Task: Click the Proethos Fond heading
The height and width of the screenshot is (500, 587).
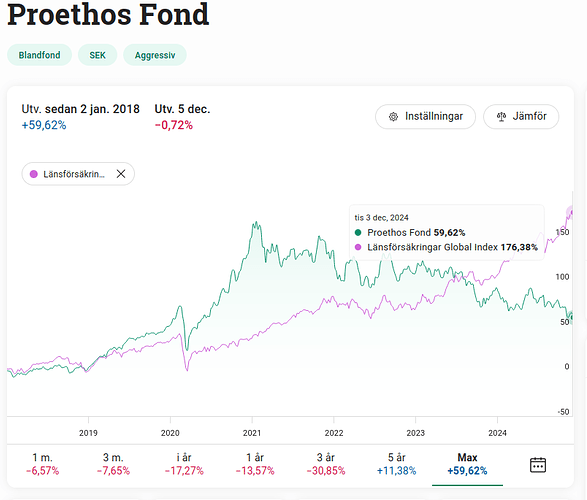Action: [108, 14]
